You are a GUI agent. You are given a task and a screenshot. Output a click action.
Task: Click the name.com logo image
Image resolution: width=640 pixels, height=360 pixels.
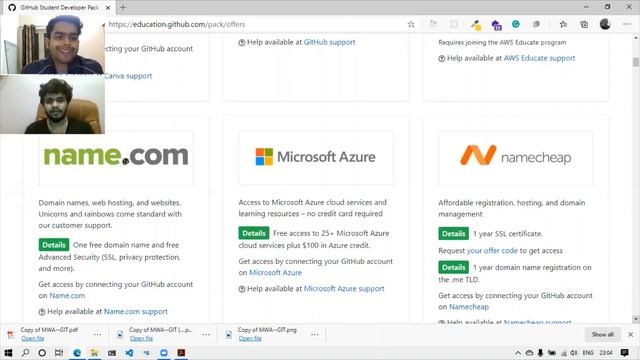coord(116,157)
